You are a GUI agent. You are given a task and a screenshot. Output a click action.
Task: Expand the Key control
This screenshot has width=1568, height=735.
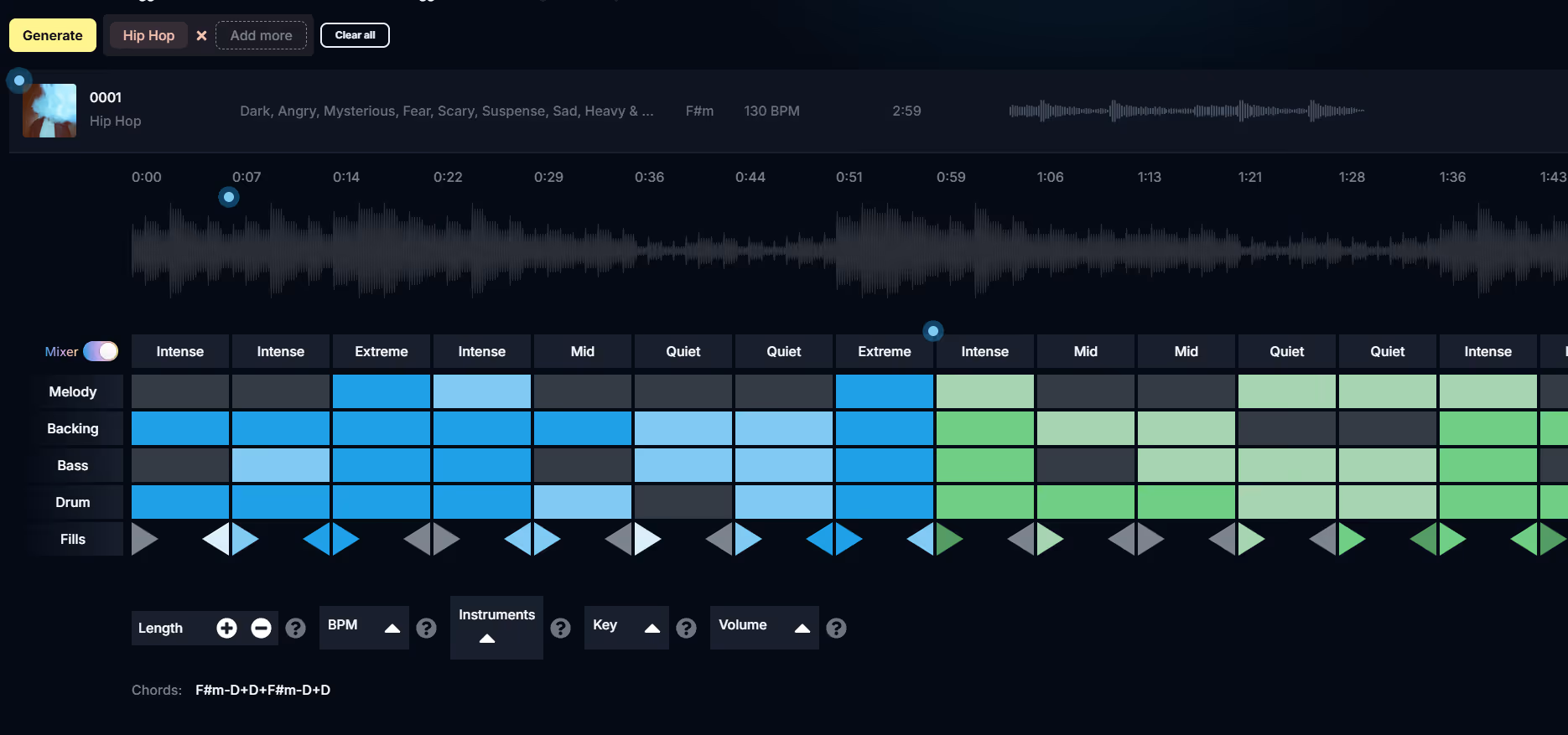652,628
